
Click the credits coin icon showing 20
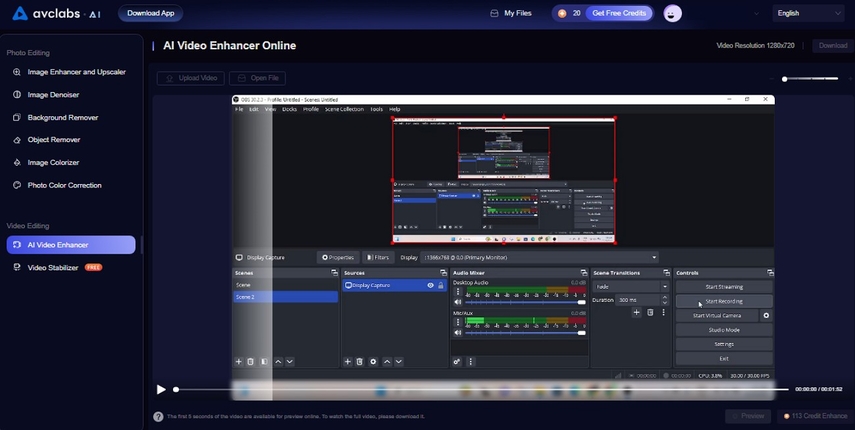pos(562,14)
